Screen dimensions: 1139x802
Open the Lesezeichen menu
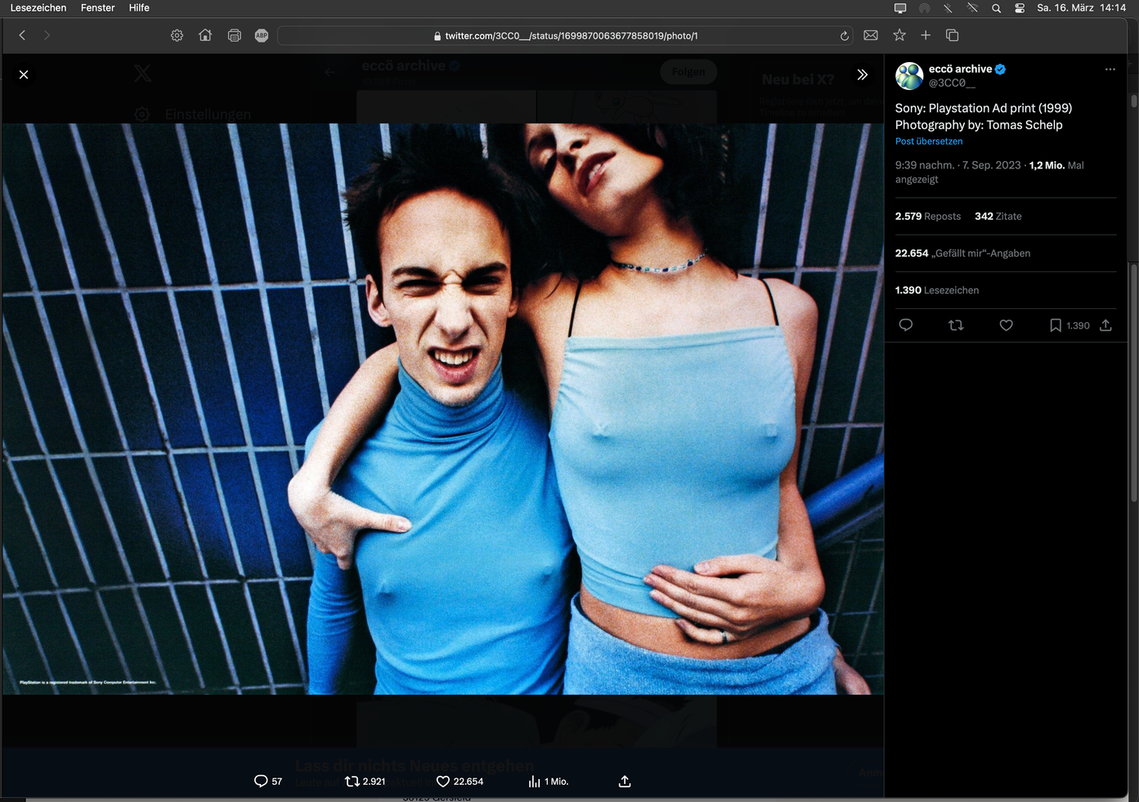[38, 8]
